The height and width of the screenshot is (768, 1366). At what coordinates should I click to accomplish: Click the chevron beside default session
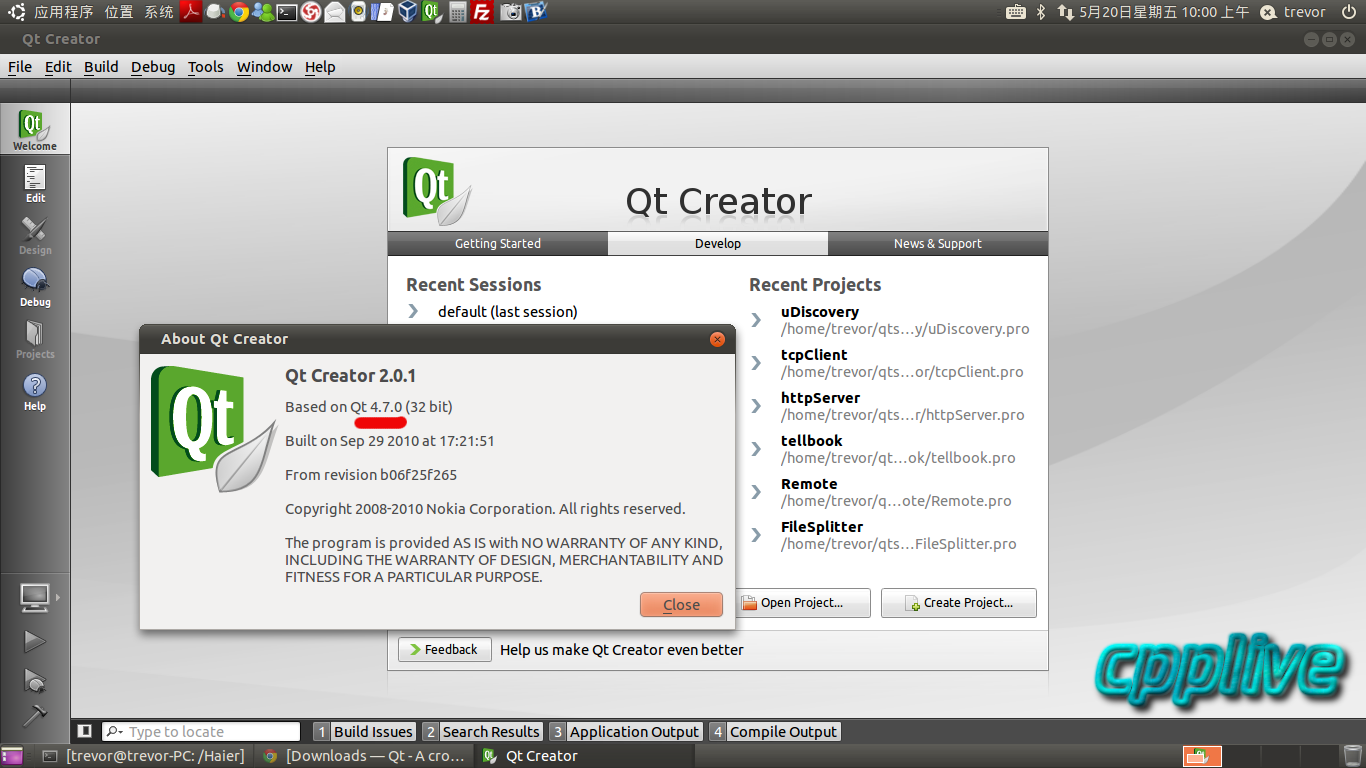click(413, 312)
